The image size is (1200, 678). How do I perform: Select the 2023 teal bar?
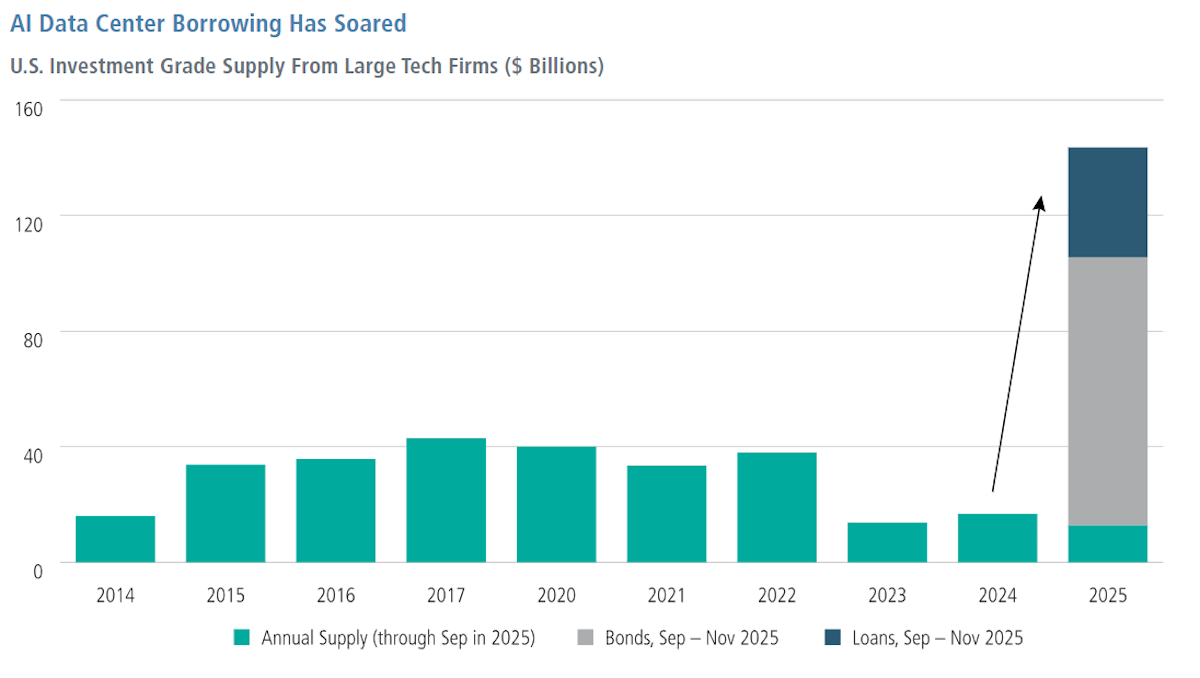click(x=887, y=542)
